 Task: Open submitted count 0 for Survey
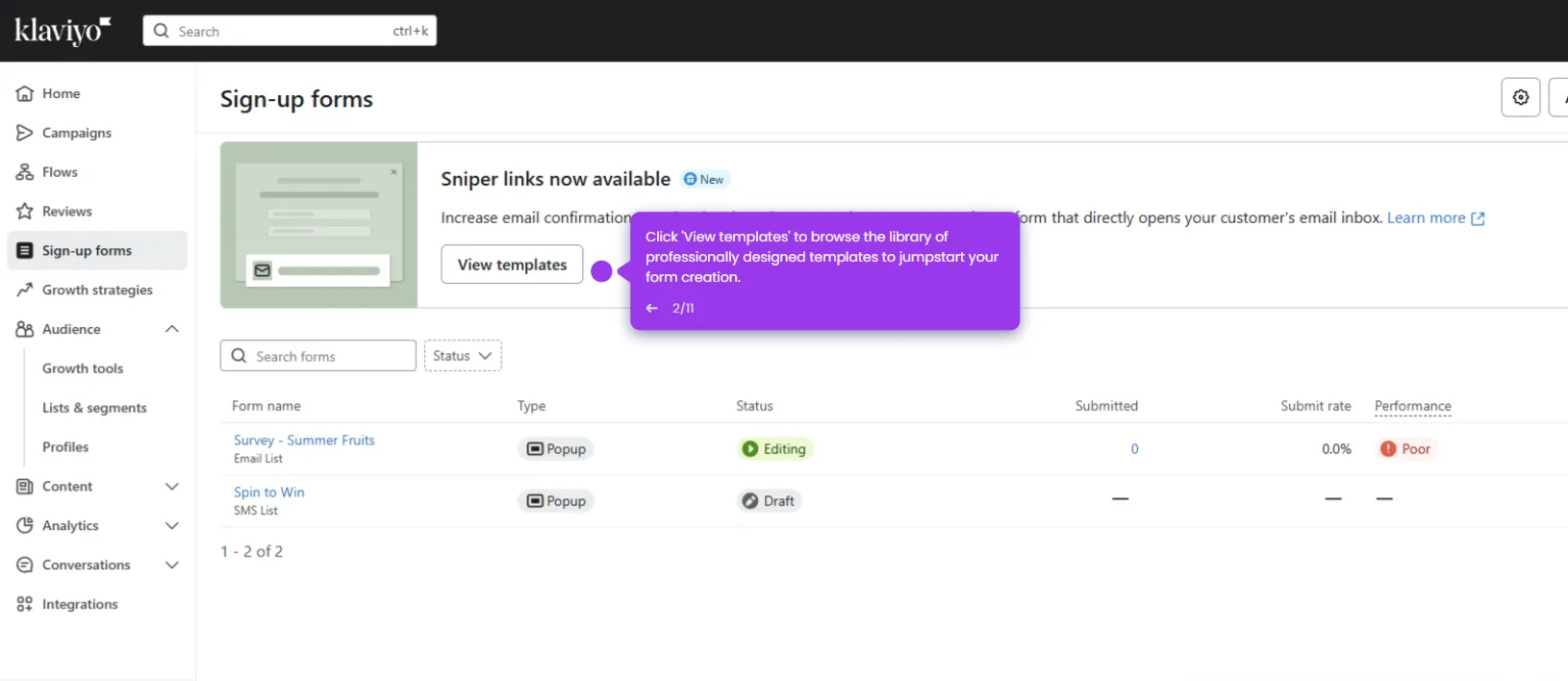tap(1134, 449)
